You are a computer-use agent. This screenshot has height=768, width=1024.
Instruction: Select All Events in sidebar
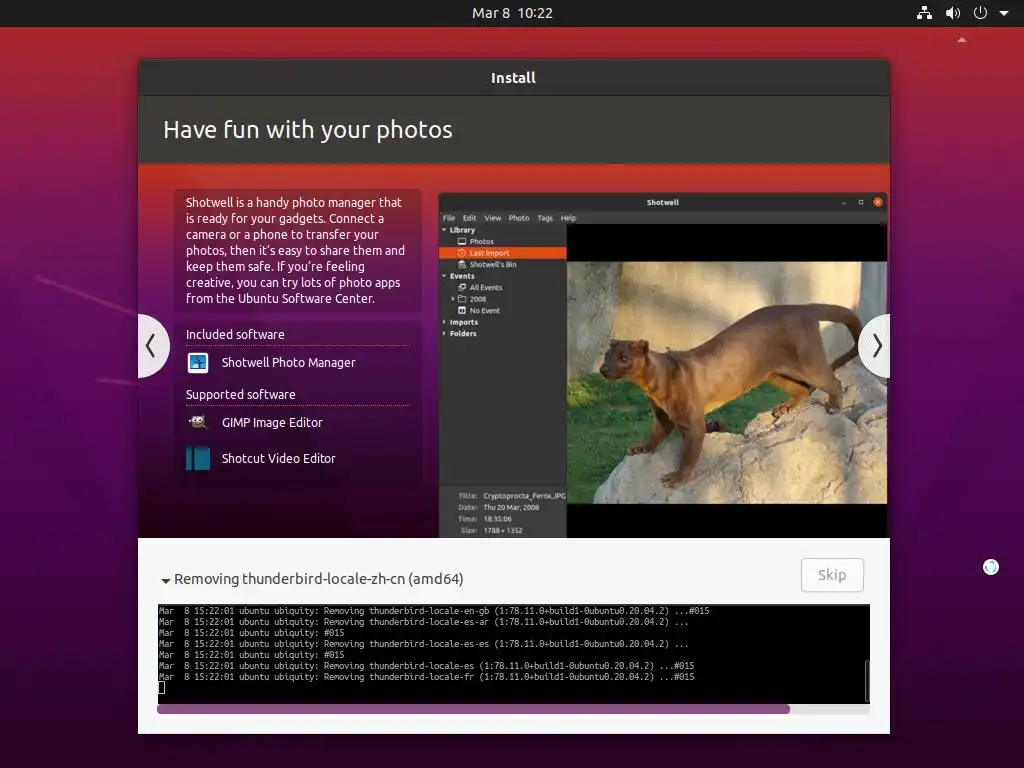485,287
